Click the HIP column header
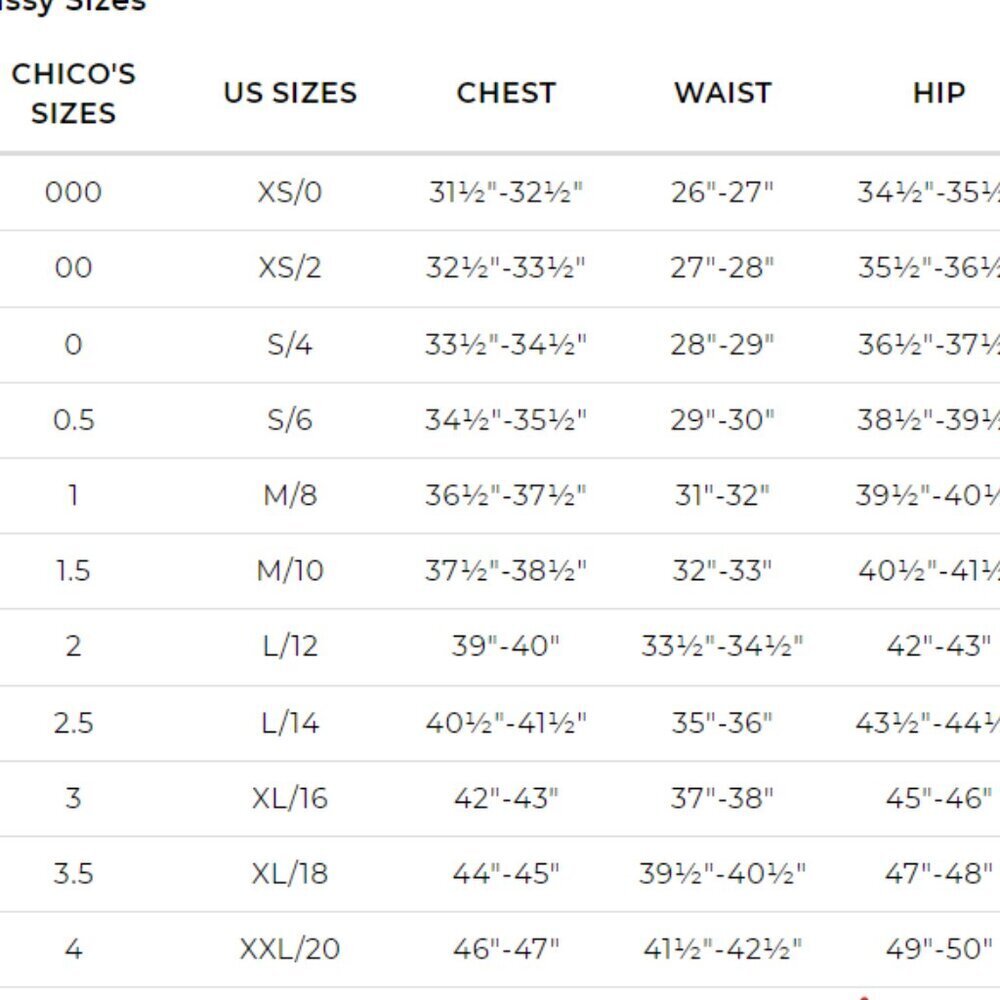This screenshot has width=1000, height=1000. pyautogui.click(x=939, y=93)
